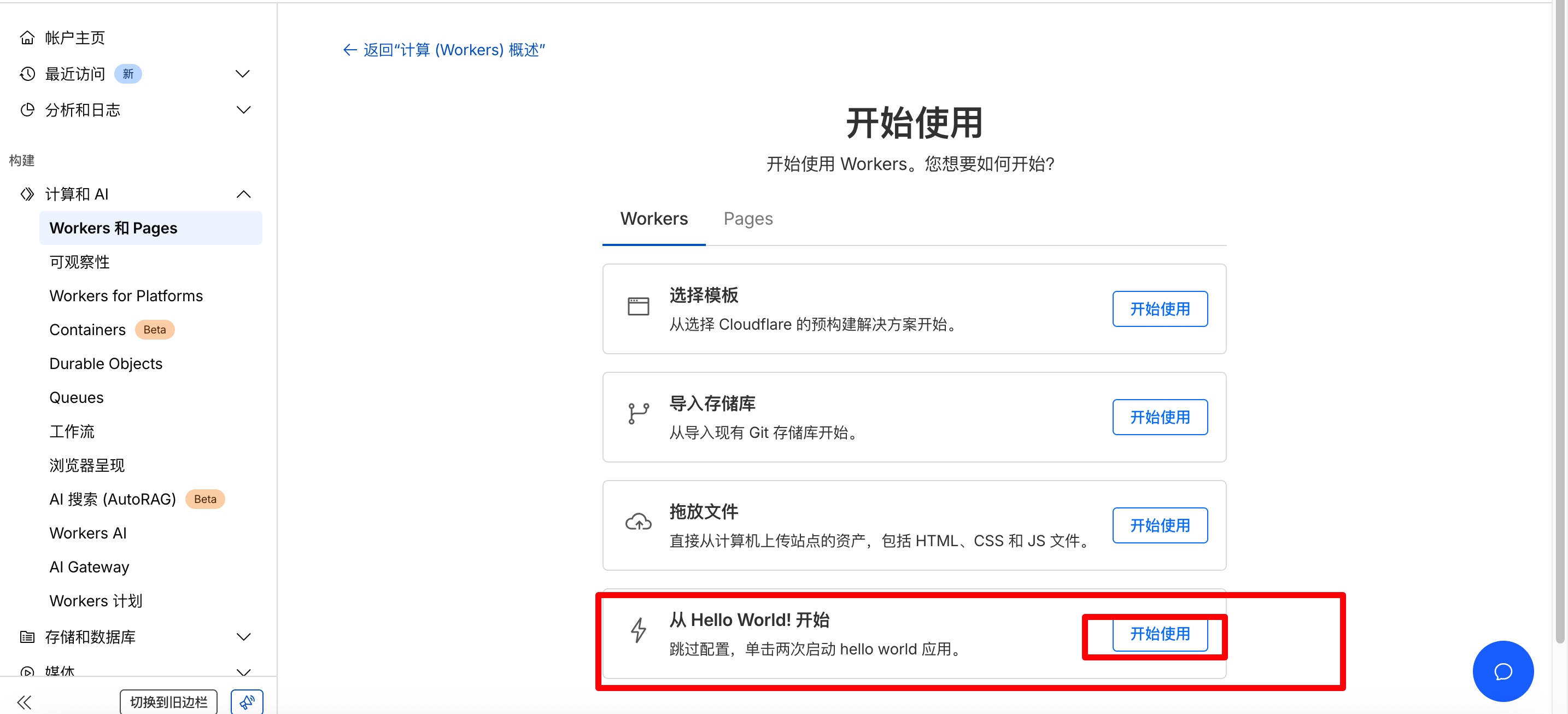Viewport: 1568px width, 714px height.
Task: Click the clock icon for 最近访问
Action: [27, 74]
